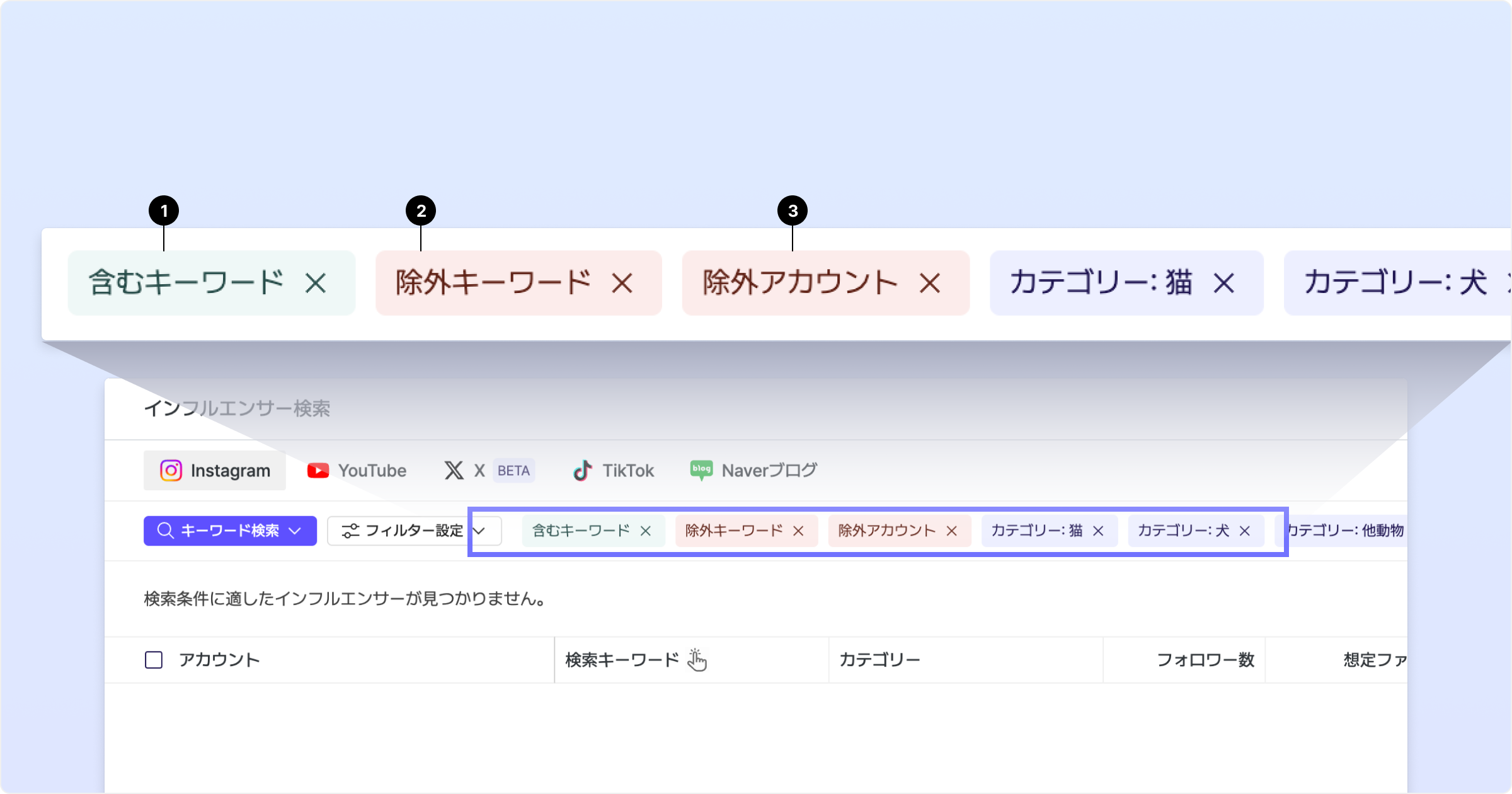Click the フォロワー数 column header

tap(1205, 660)
